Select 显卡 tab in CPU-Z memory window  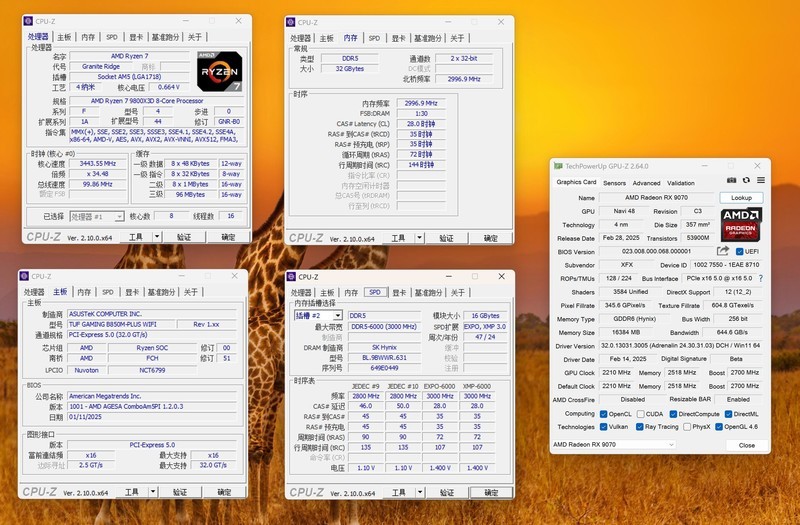[x=398, y=38]
